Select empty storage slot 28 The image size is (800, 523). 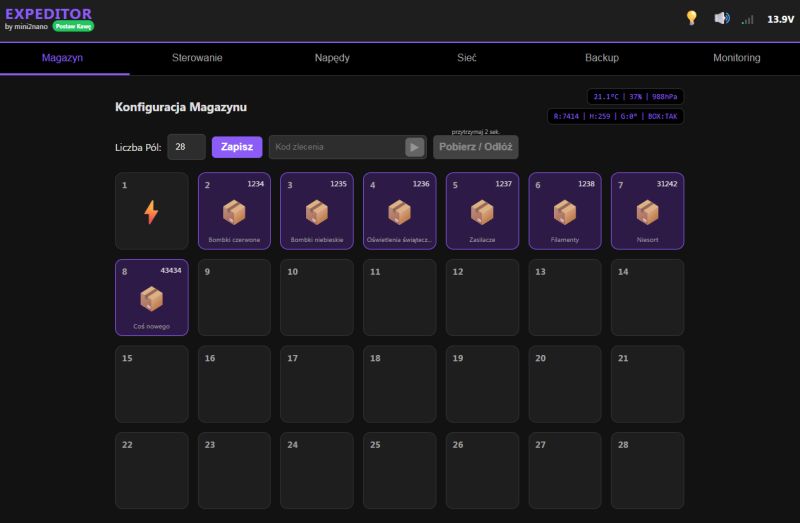[x=647, y=470]
